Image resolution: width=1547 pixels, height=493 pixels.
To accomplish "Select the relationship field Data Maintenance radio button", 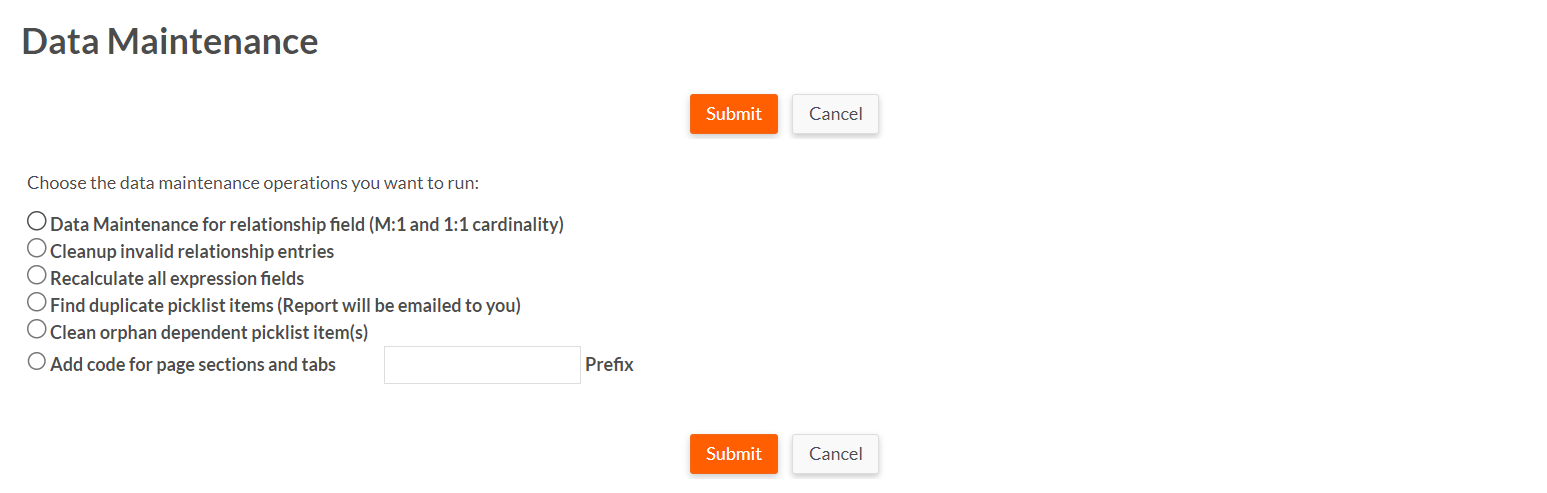I will (x=37, y=220).
